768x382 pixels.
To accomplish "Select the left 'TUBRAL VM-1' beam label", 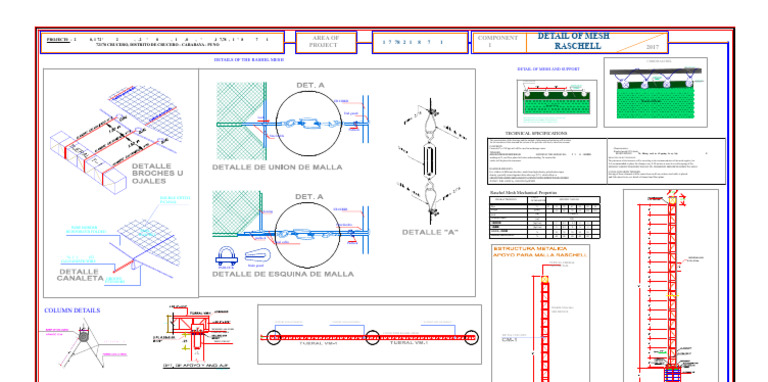I will tap(318, 343).
